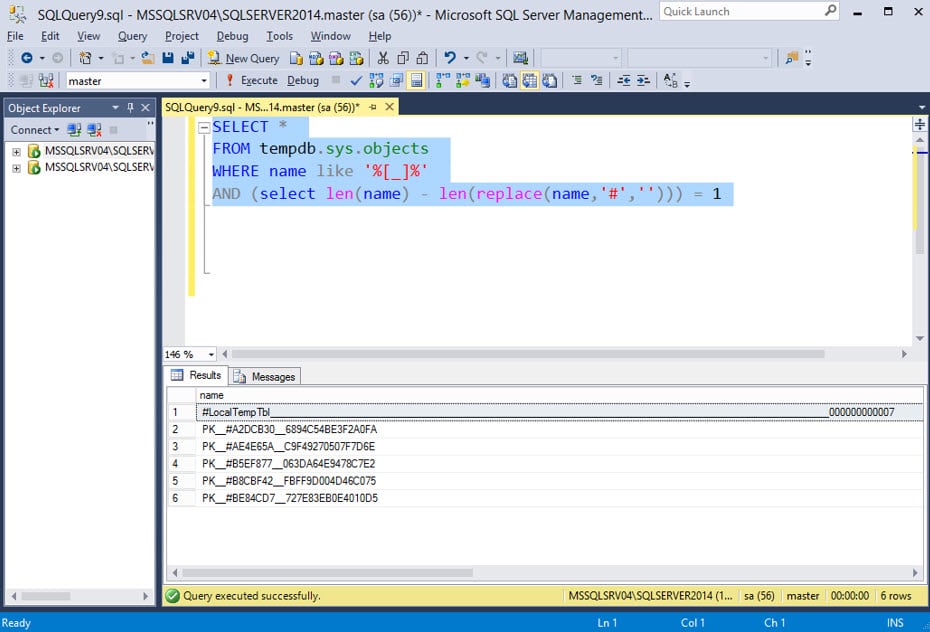Screen dimensions: 930x632
Task: Click the Copy icon
Action: pyautogui.click(x=403, y=58)
